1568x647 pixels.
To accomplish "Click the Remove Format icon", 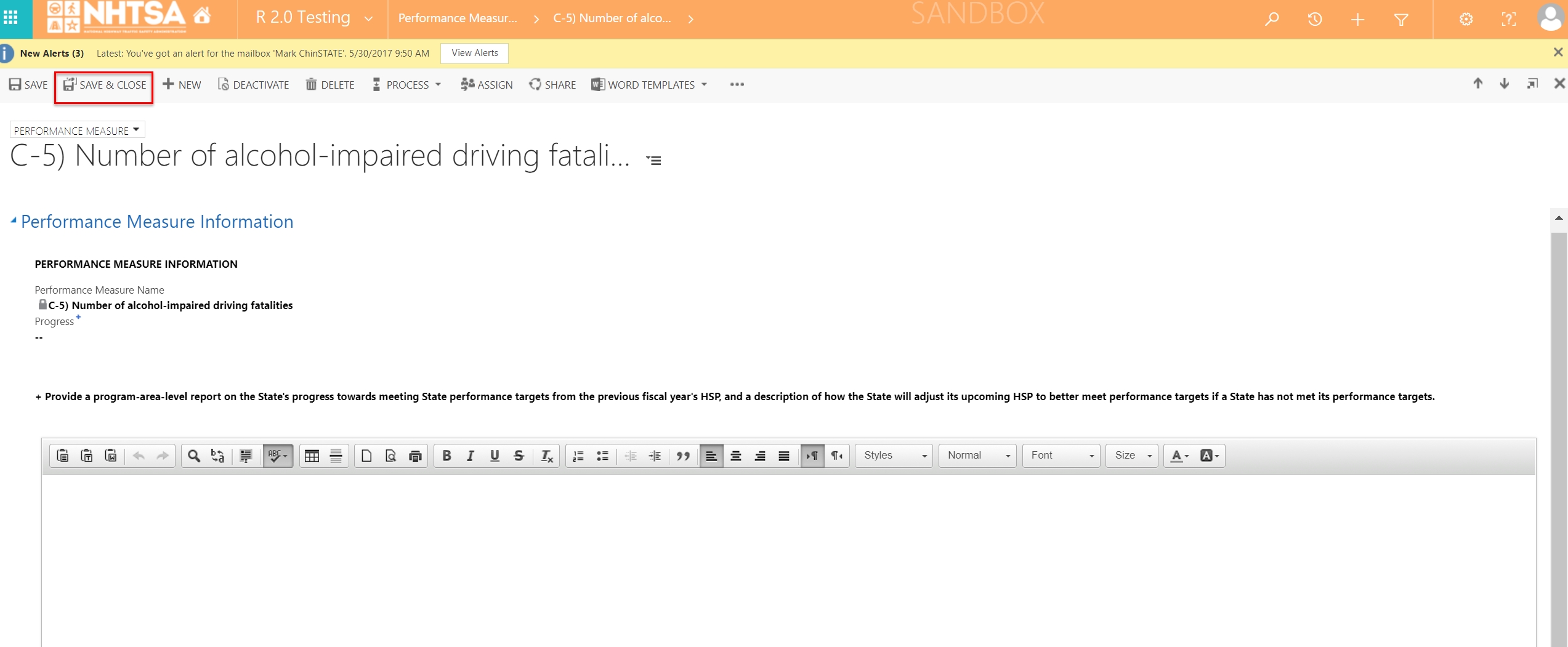I will tap(546, 456).
